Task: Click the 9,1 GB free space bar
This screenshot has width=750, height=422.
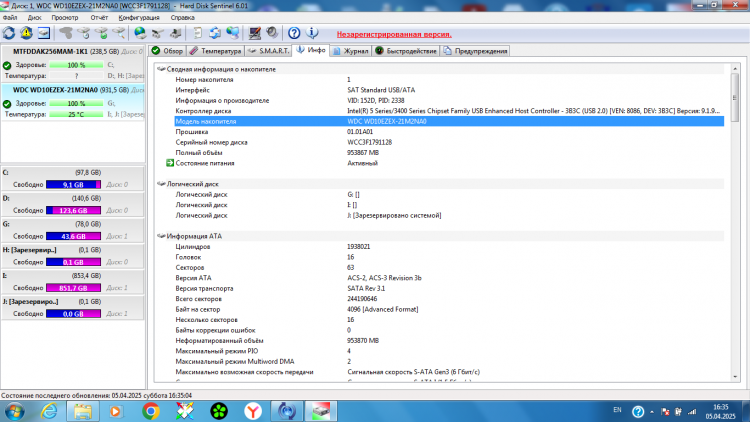Action: [73, 185]
